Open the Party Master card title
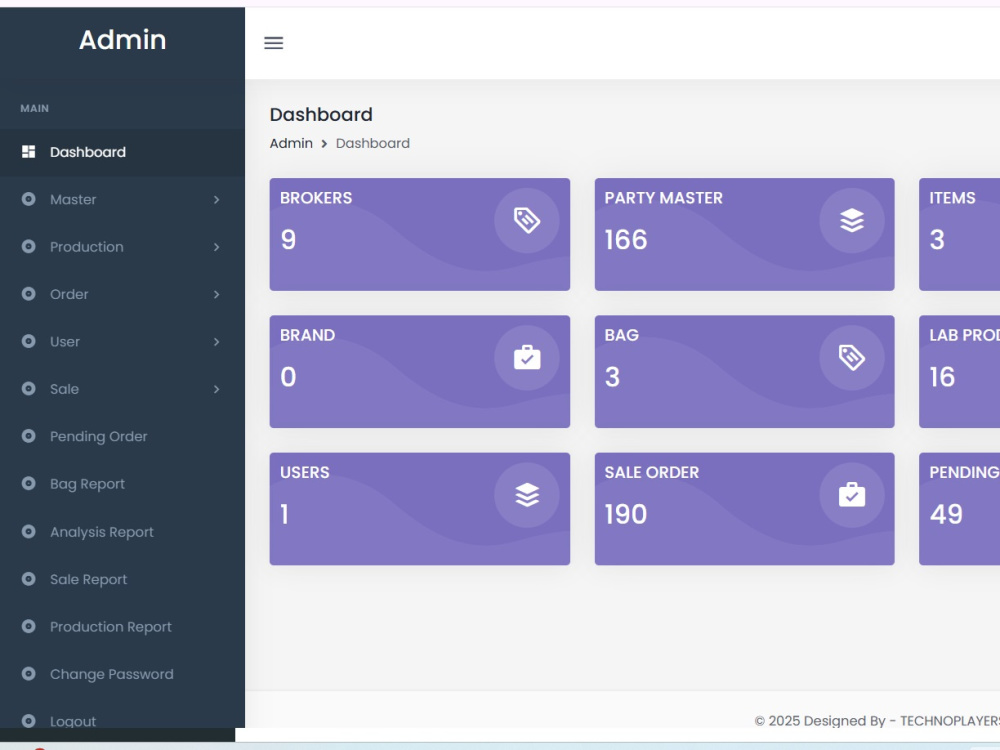 click(x=663, y=198)
